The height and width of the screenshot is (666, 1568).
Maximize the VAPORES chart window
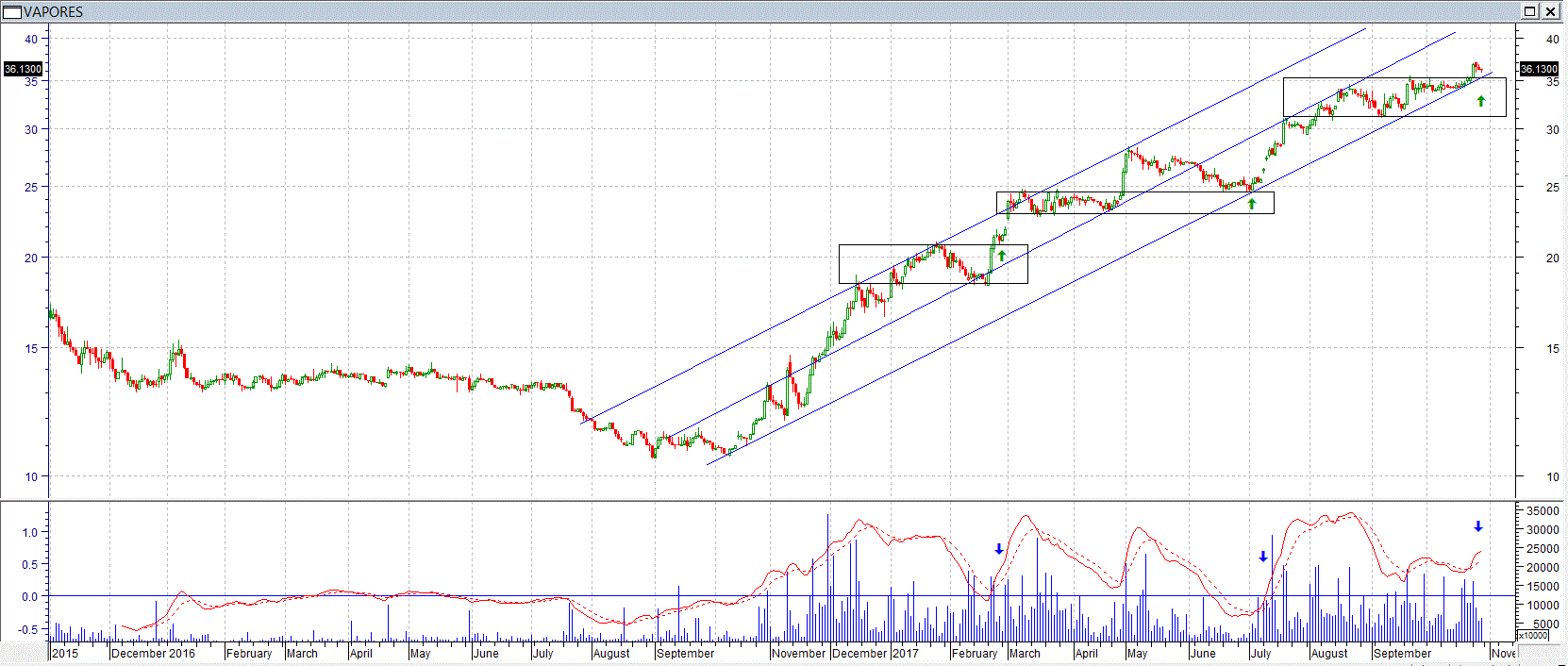point(1530,11)
